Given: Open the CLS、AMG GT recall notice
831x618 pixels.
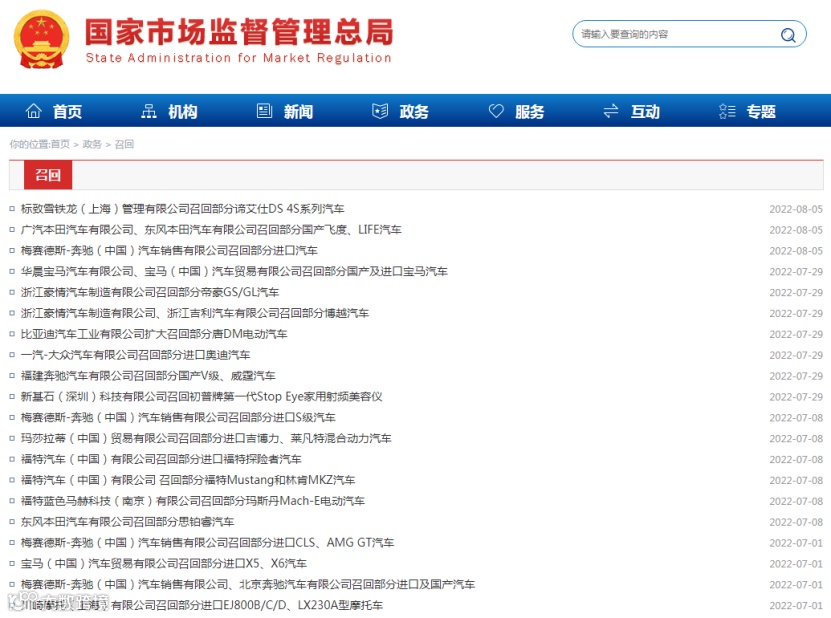Looking at the screenshot, I should coord(207,543).
